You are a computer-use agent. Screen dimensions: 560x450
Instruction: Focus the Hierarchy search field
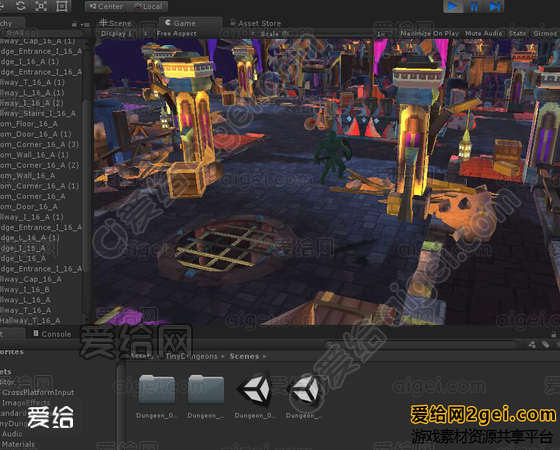41,33
